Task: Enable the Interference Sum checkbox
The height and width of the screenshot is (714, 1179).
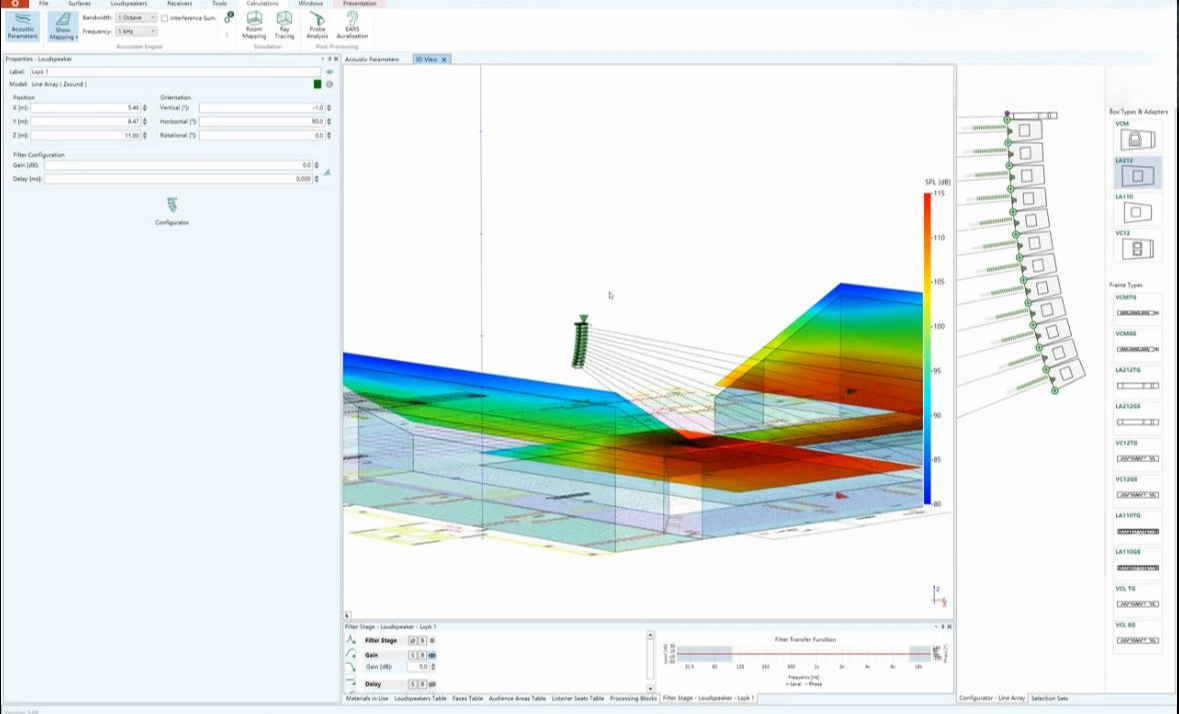Action: coord(165,18)
